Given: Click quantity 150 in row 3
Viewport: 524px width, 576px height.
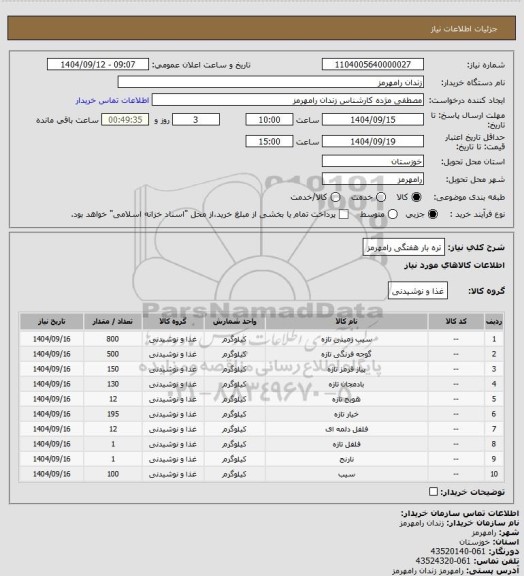Looking at the screenshot, I should [x=113, y=369].
